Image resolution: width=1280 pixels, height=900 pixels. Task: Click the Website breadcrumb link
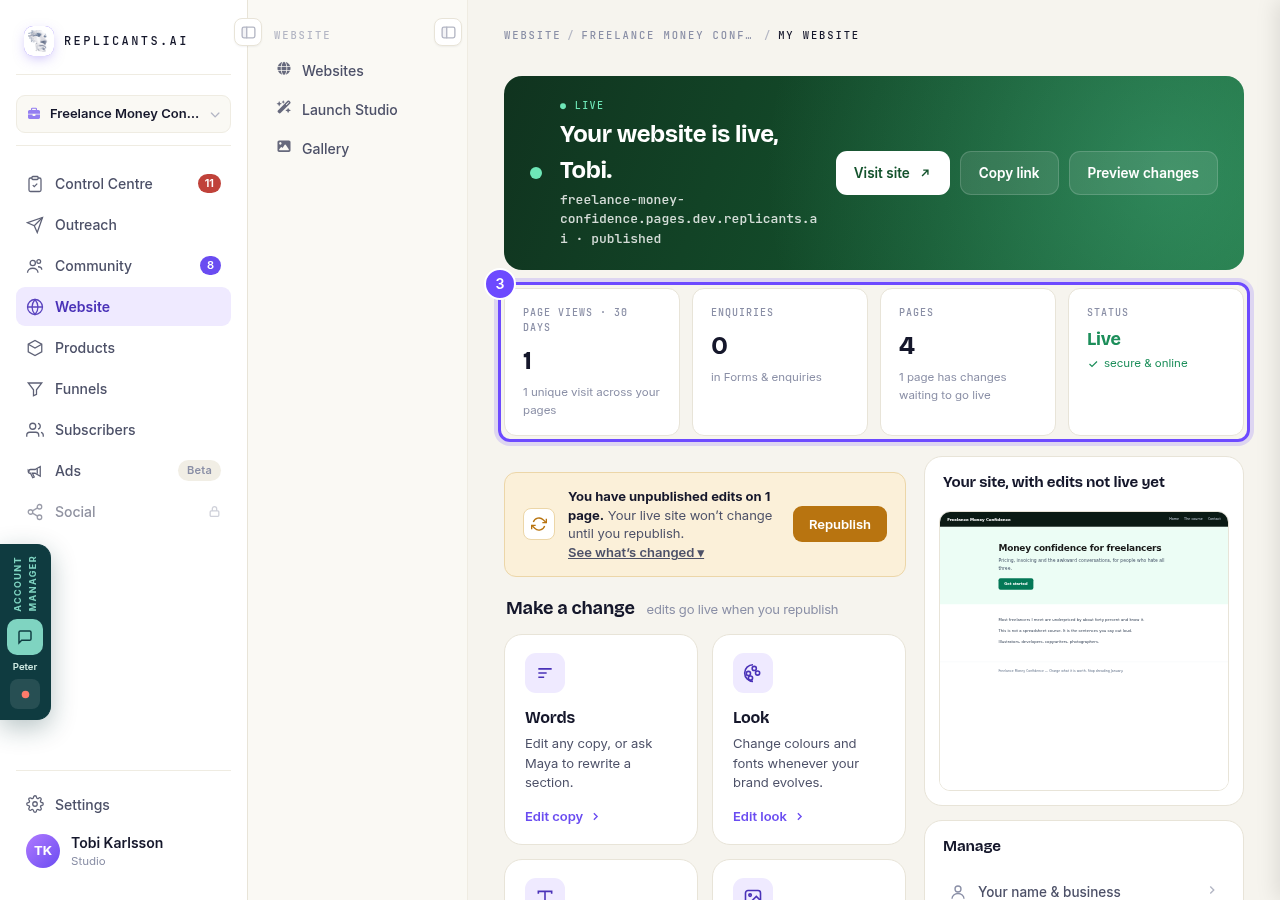532,35
